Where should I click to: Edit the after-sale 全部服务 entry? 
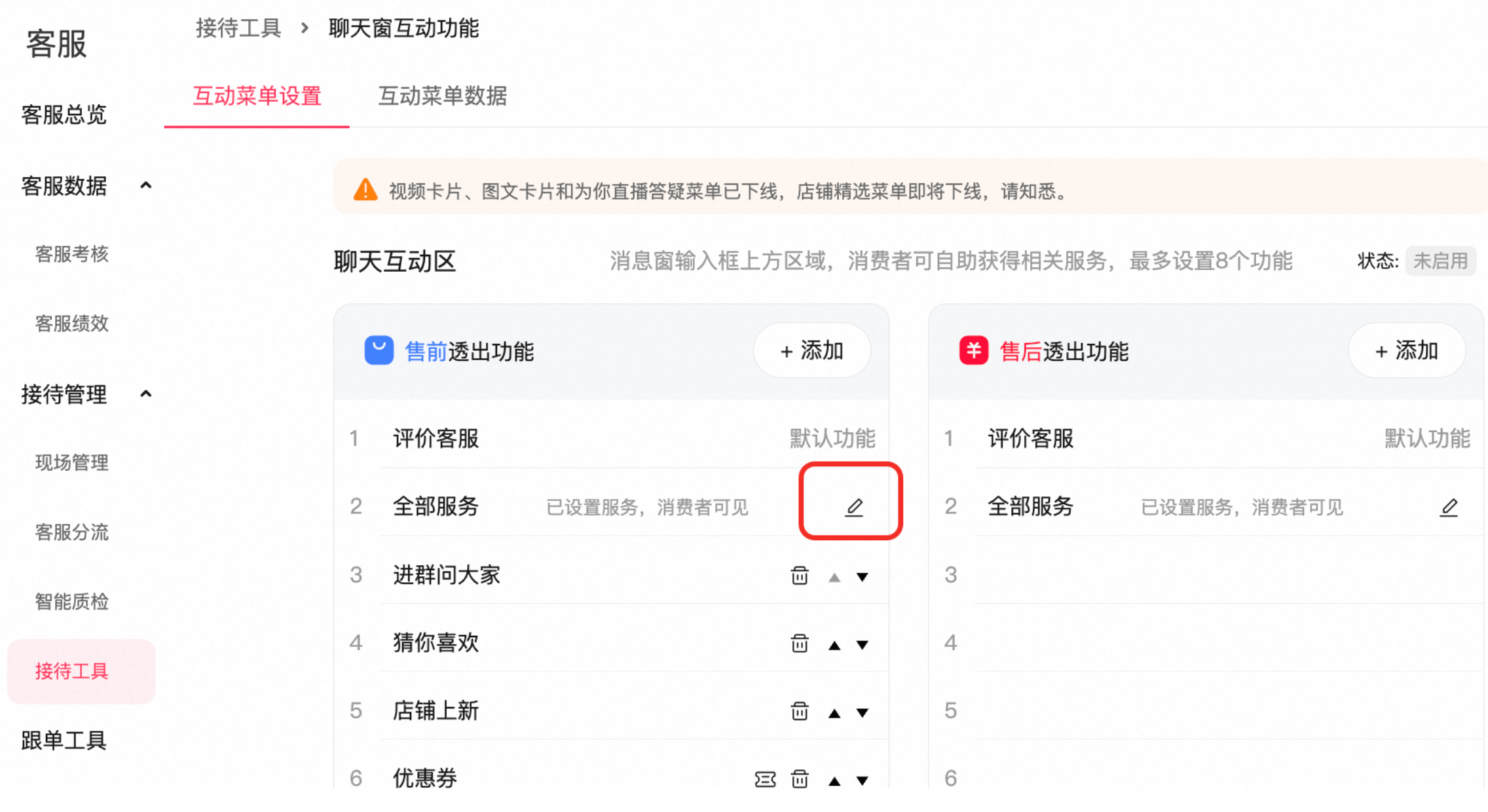(x=1449, y=507)
